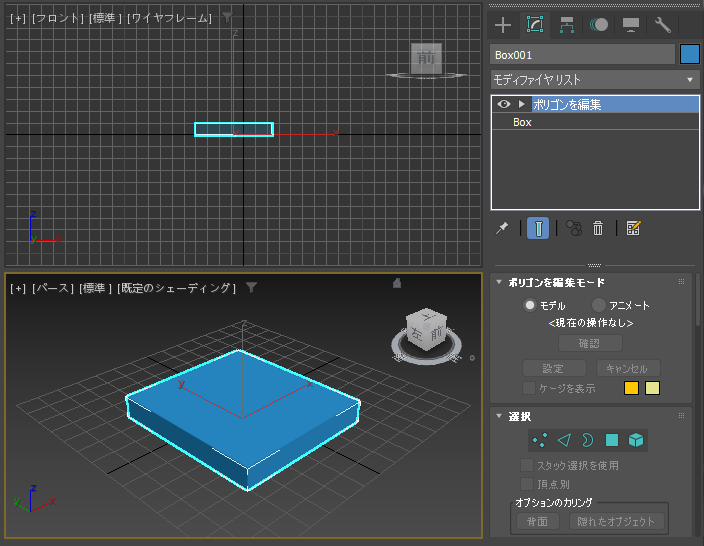This screenshot has width=704, height=546.
Task: Enable スタック選択を使用 checkbox
Action: [526, 465]
